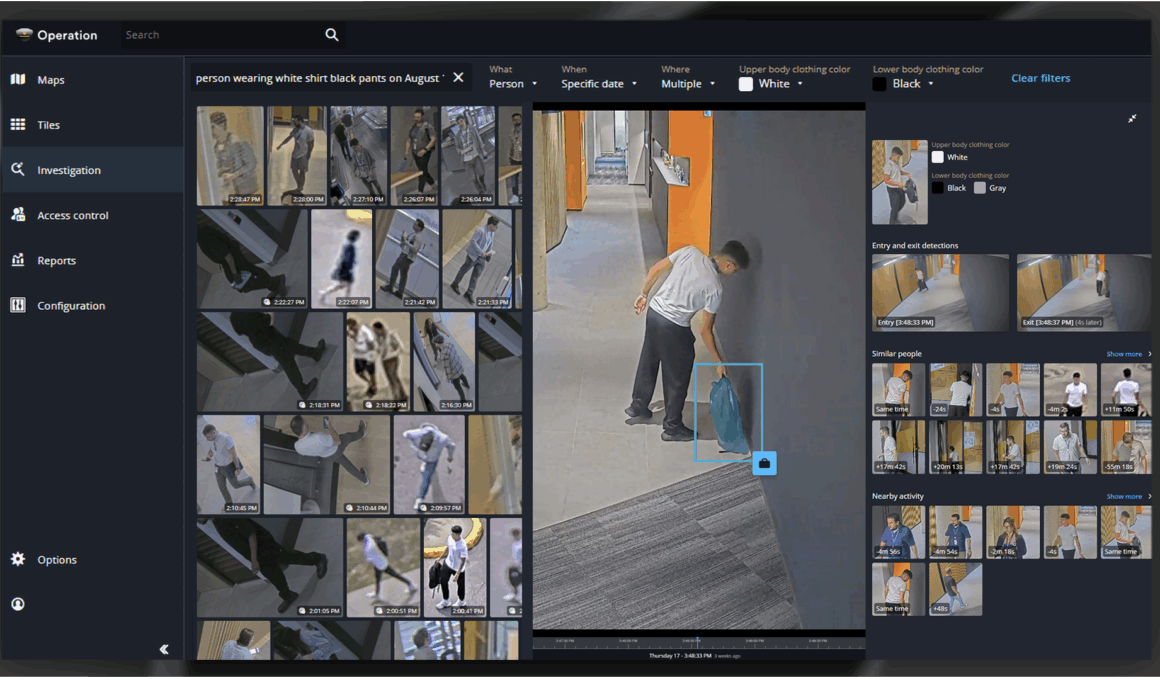This screenshot has height=680, width=1160.
Task: Clear the search query with the X icon
Action: tap(459, 78)
